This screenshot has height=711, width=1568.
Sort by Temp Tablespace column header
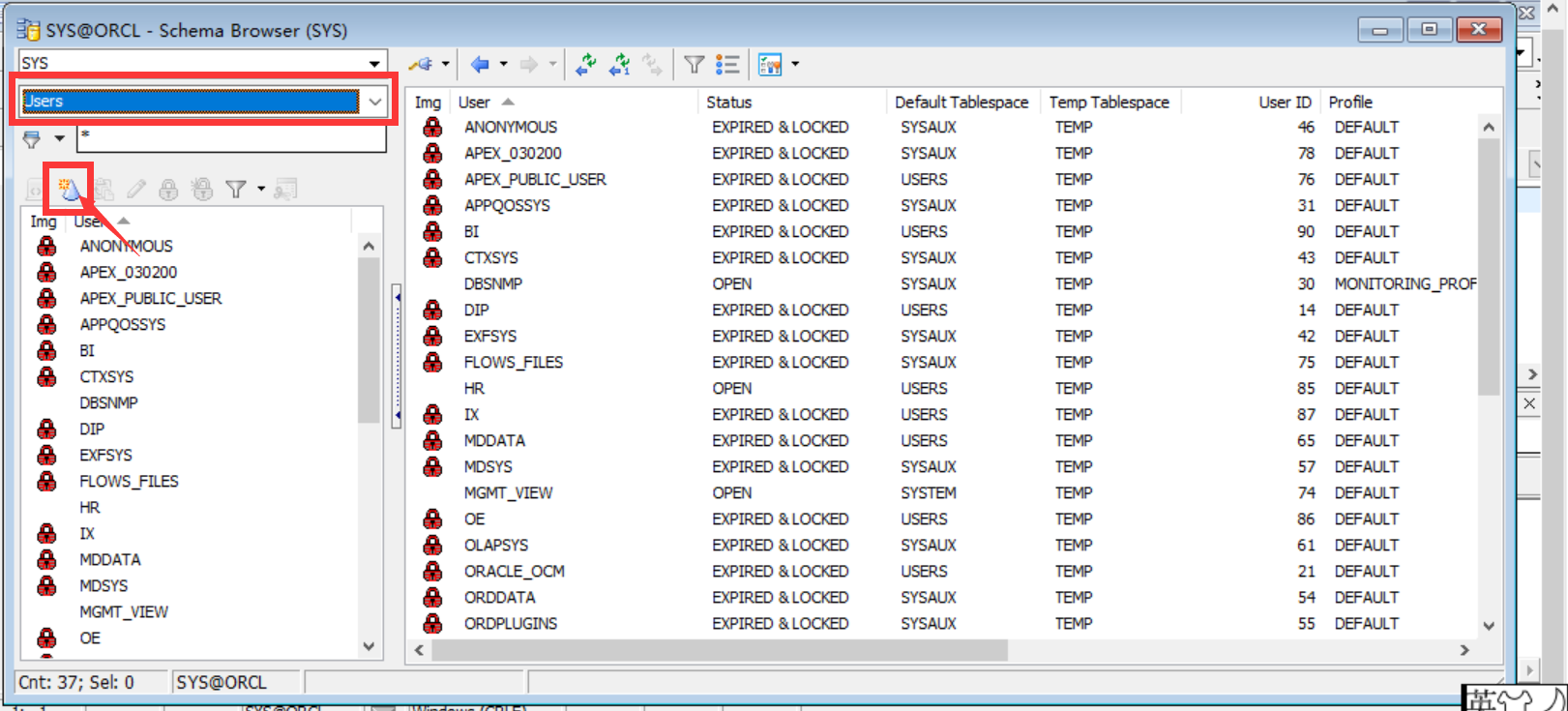pyautogui.click(x=1111, y=103)
